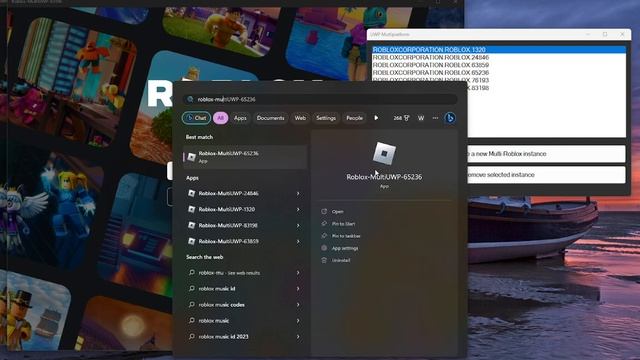The height and width of the screenshot is (360, 640).
Task: Select ROBLOXCORPORATION ROBLOX 1320 in UWP Multiplatform list
Action: coord(499,49)
